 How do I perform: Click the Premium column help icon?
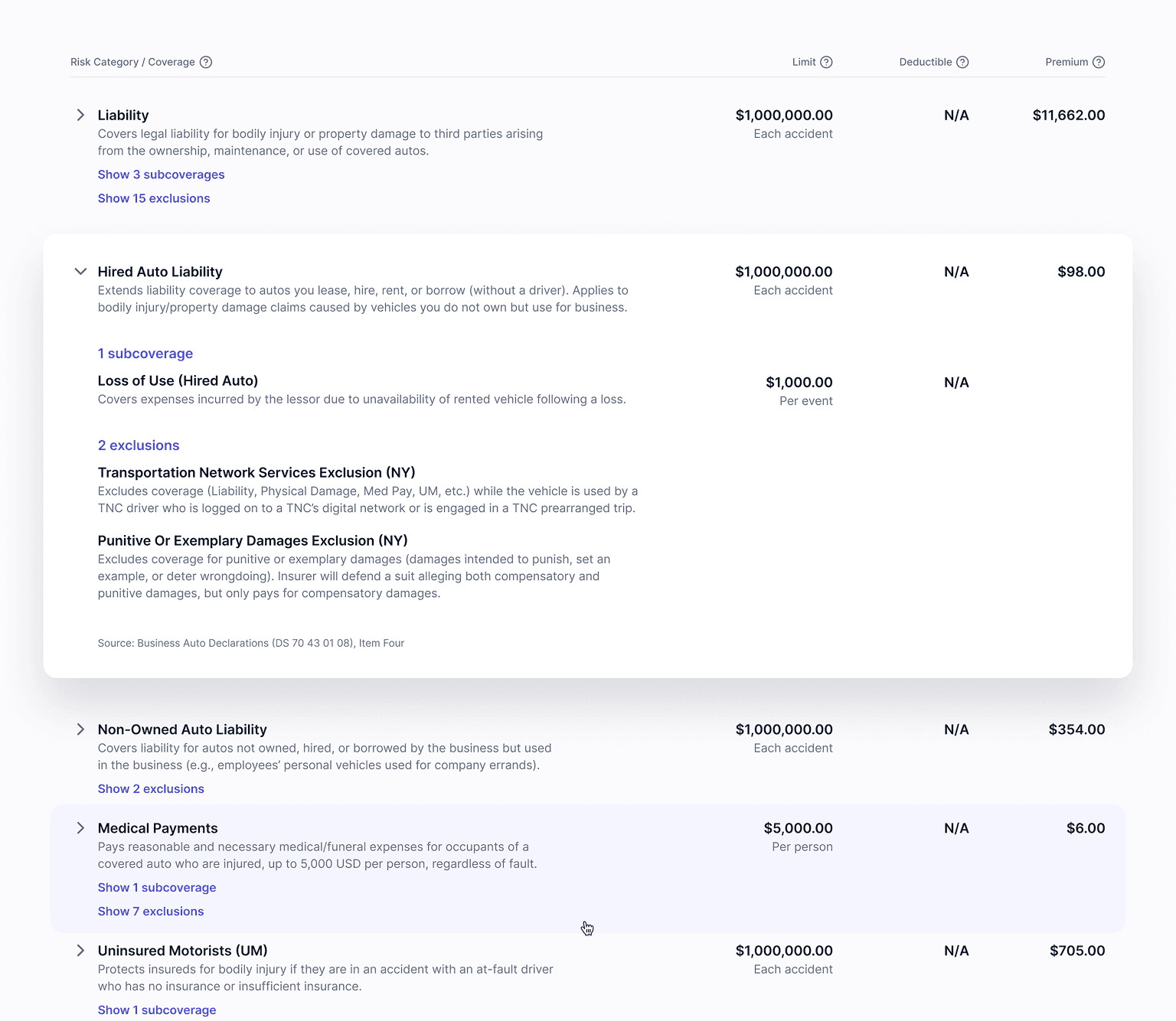coord(1098,62)
